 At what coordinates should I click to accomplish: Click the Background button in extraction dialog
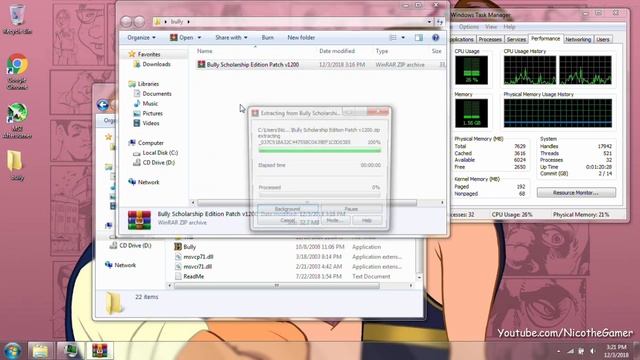(287, 209)
